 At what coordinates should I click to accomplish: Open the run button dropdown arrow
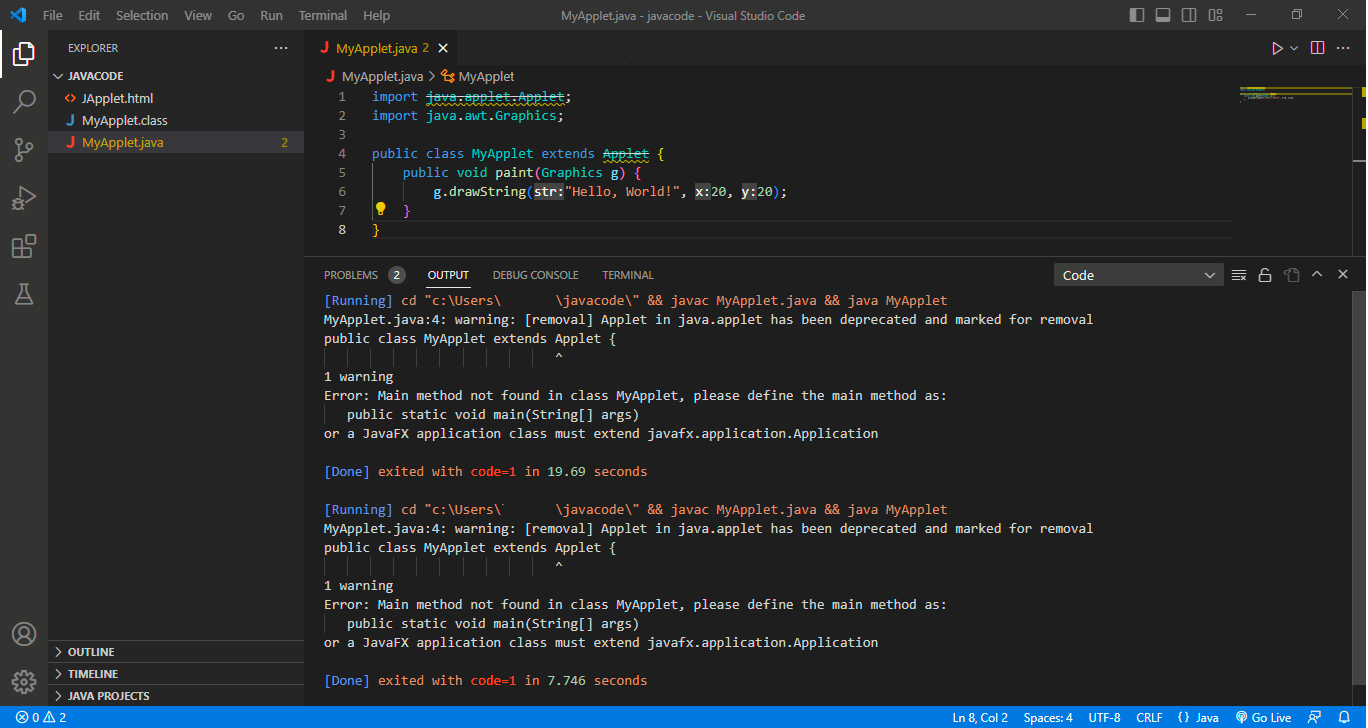[1294, 48]
